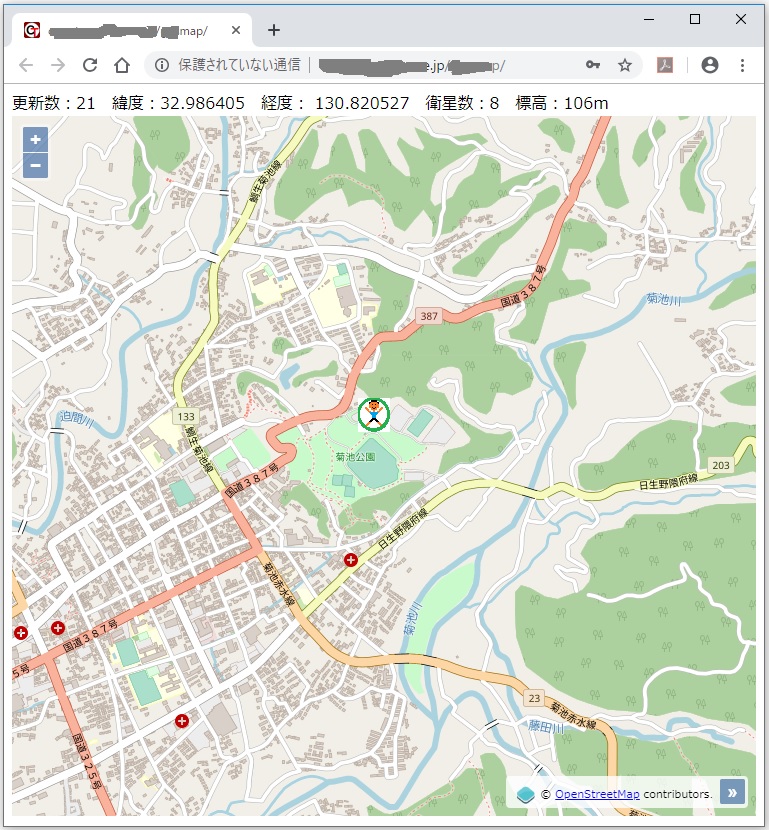This screenshot has width=769, height=830.
Task: Open the OpenStreetMap link
Action: point(597,794)
